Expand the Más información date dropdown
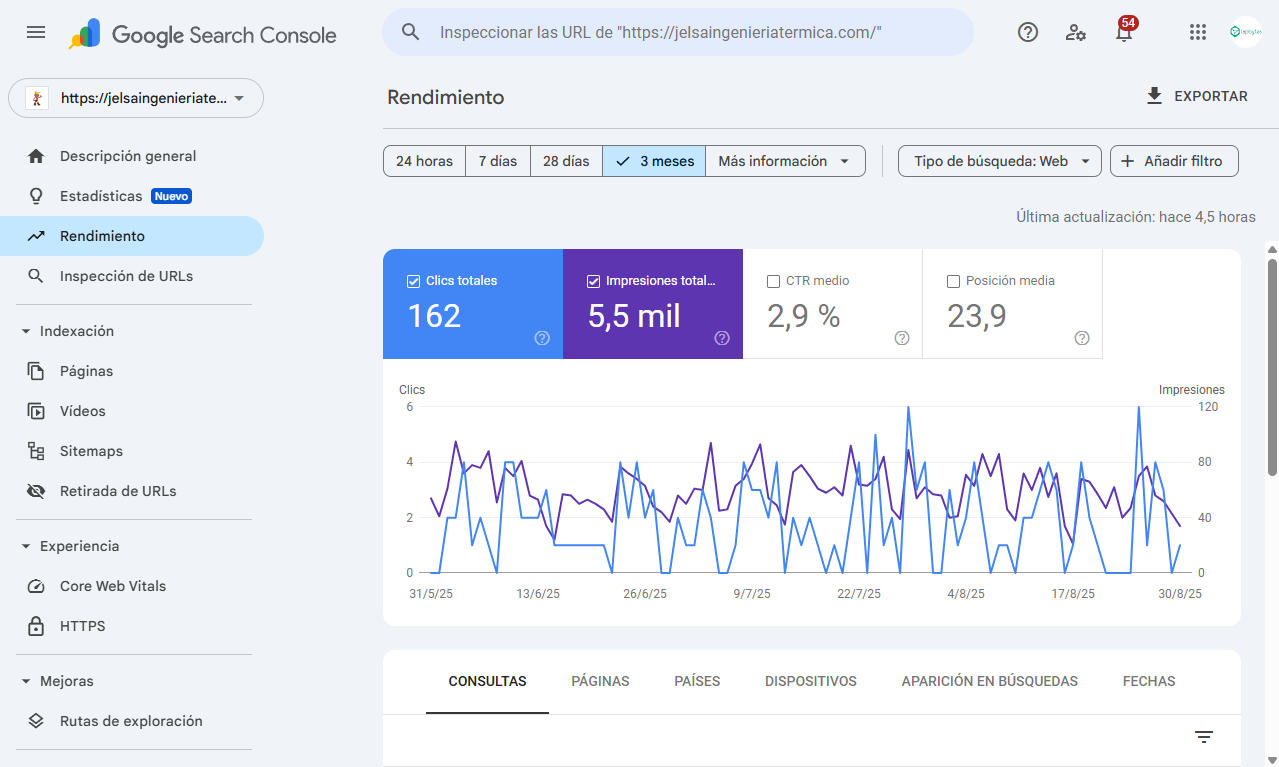Screen dimensions: 1279x767 pos(784,161)
